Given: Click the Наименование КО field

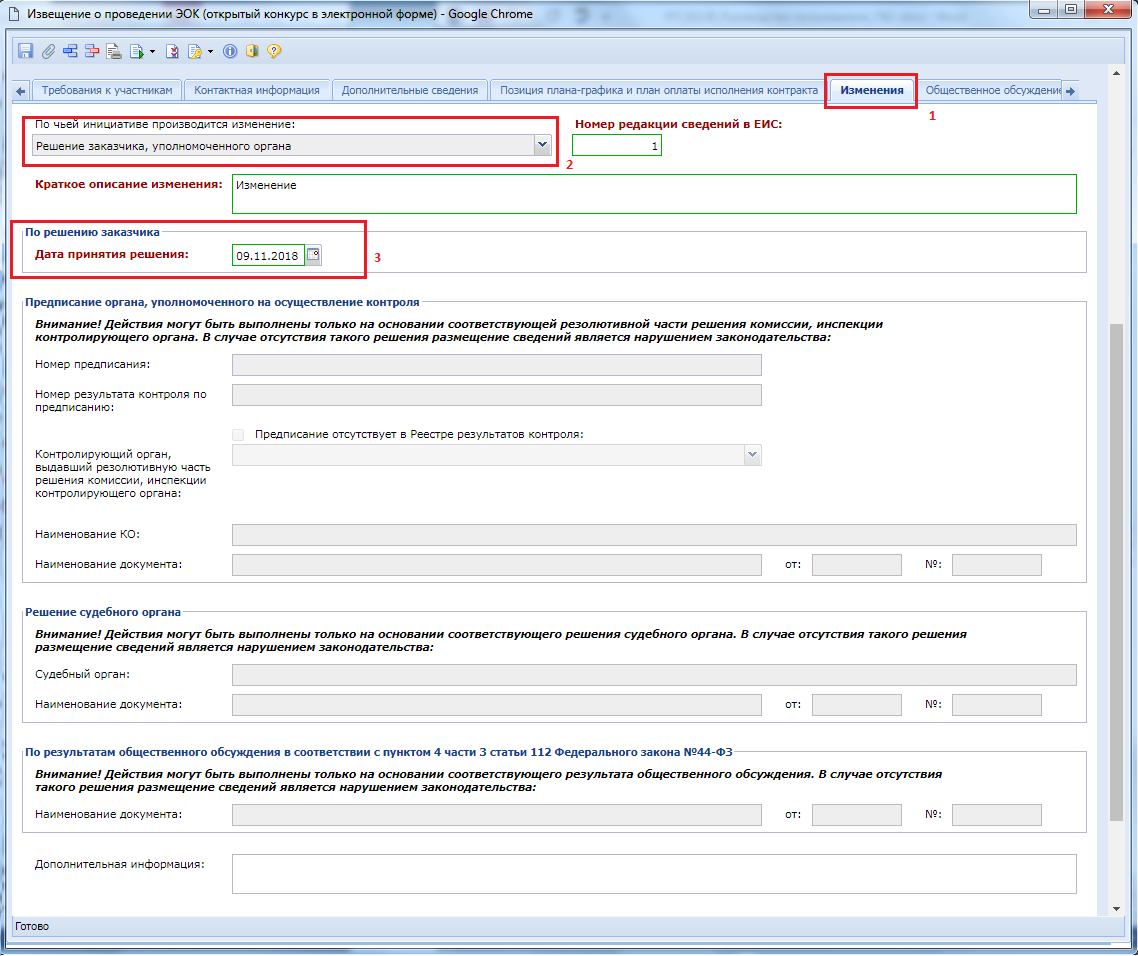Looking at the screenshot, I should 654,535.
